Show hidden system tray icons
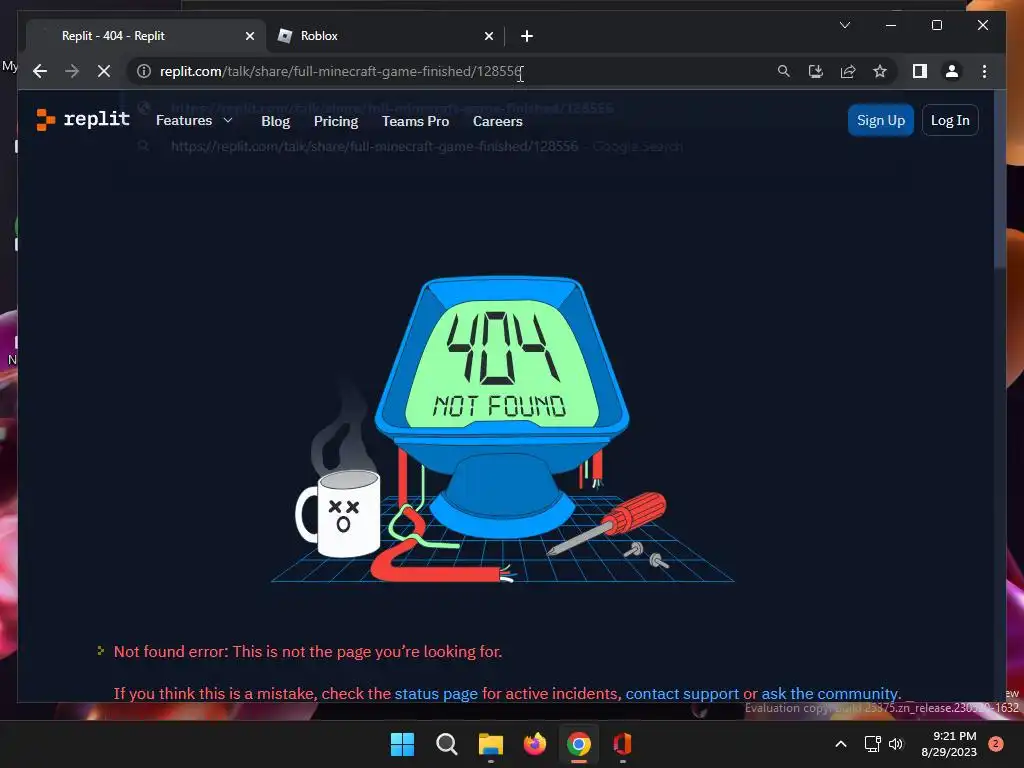This screenshot has height=768, width=1024. pyautogui.click(x=840, y=744)
